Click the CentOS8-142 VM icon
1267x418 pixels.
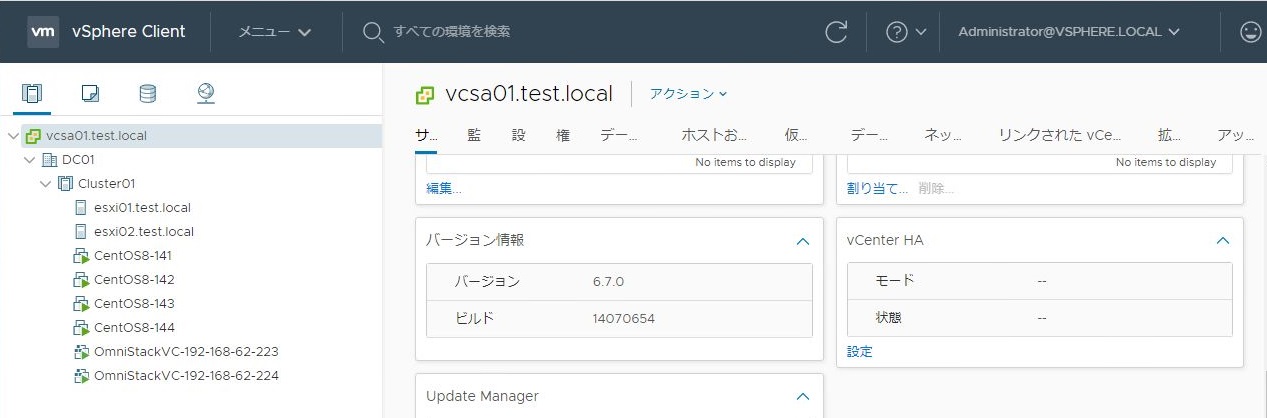point(82,280)
